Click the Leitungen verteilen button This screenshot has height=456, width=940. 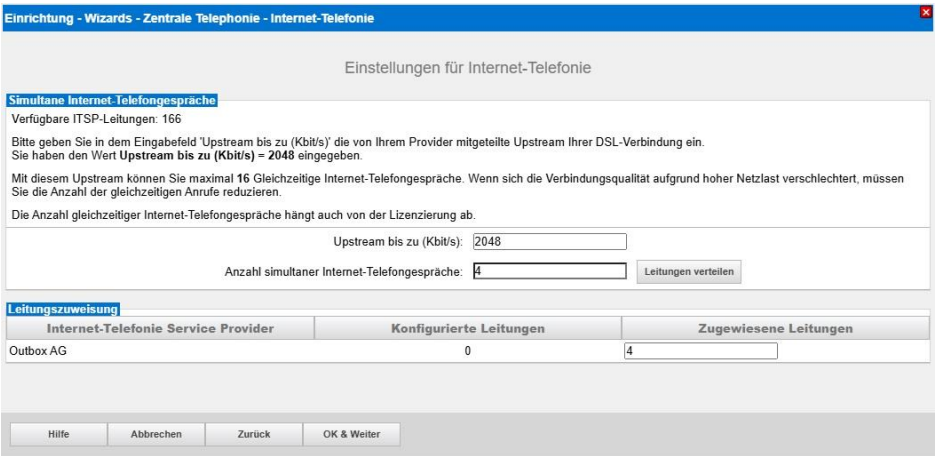tap(689, 273)
